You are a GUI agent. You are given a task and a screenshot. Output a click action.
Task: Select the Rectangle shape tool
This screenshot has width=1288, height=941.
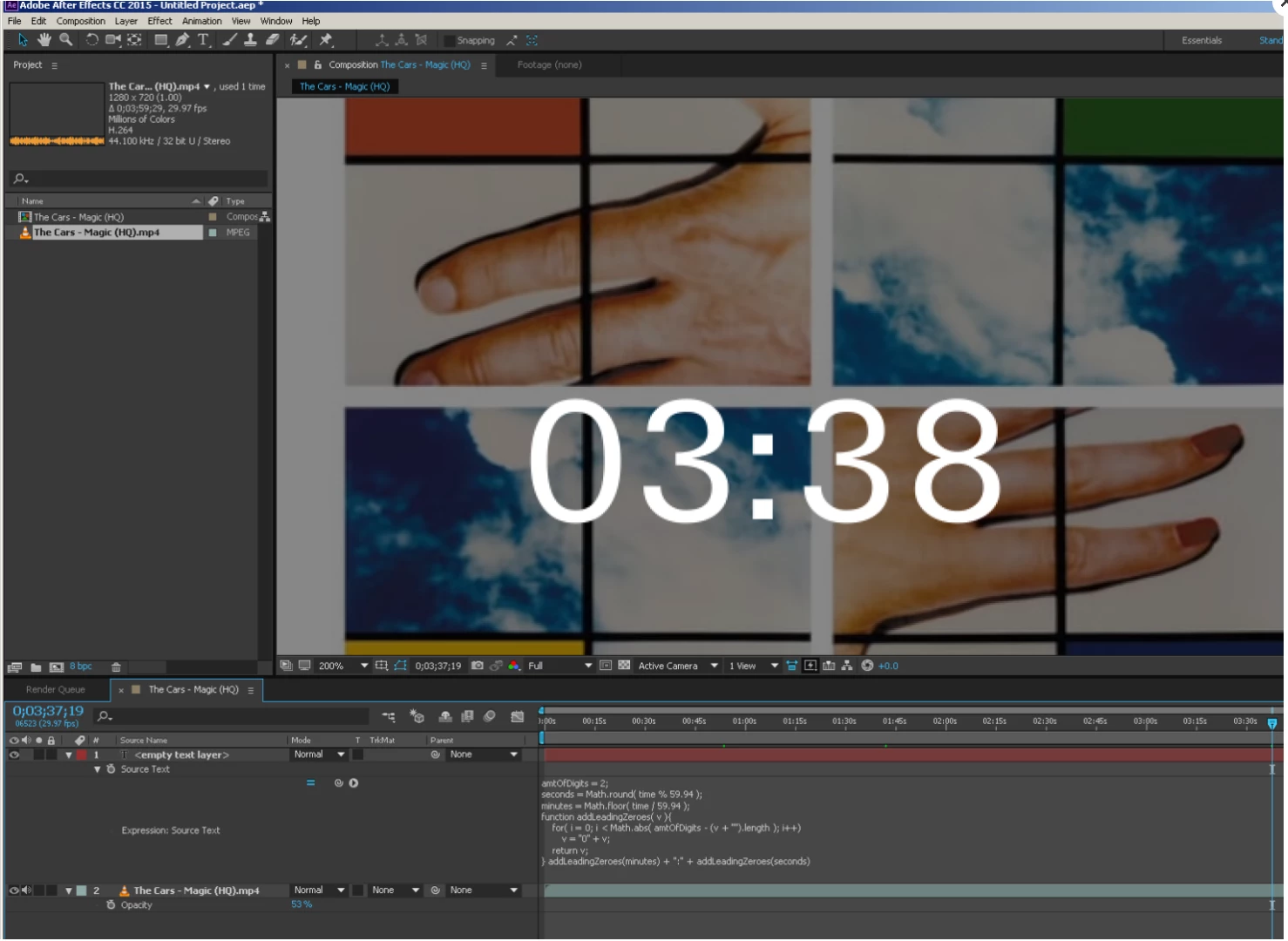coord(161,40)
